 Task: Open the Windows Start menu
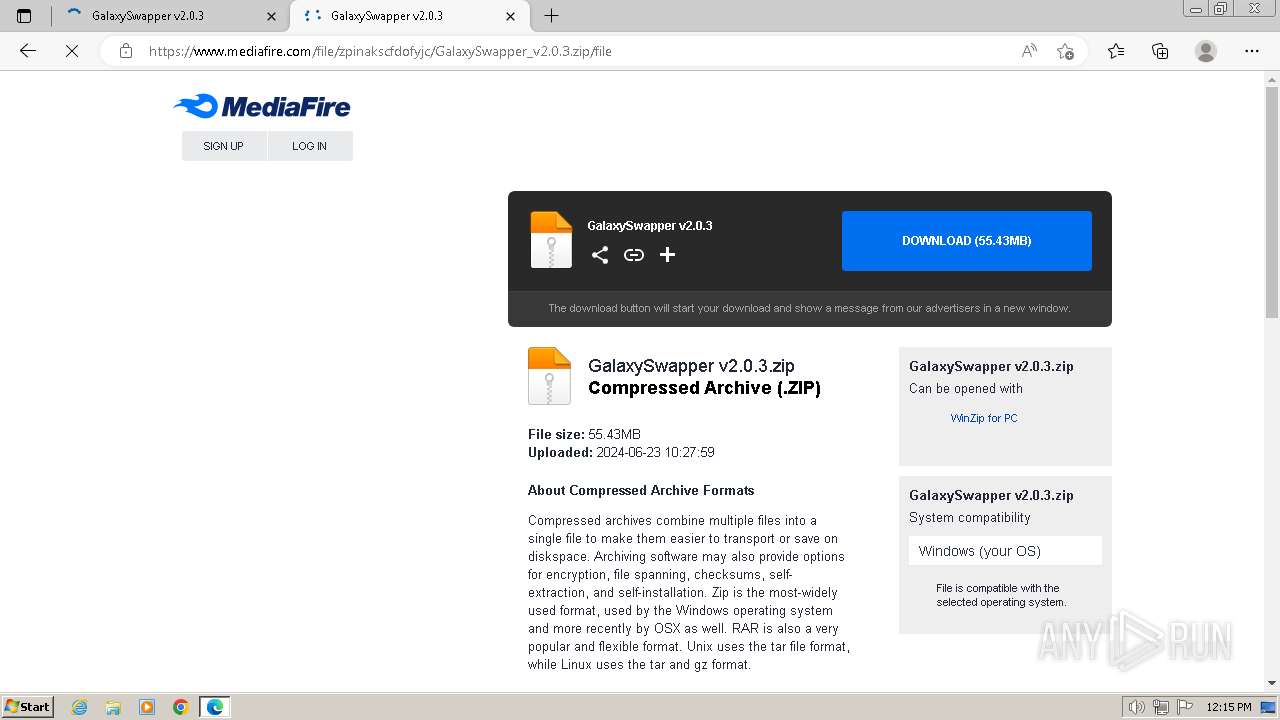[27, 707]
